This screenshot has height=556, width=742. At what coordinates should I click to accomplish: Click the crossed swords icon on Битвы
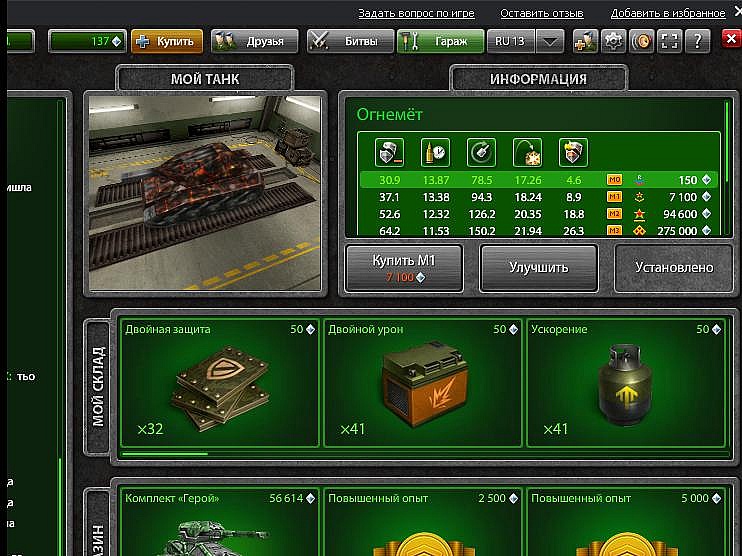pyautogui.click(x=320, y=41)
